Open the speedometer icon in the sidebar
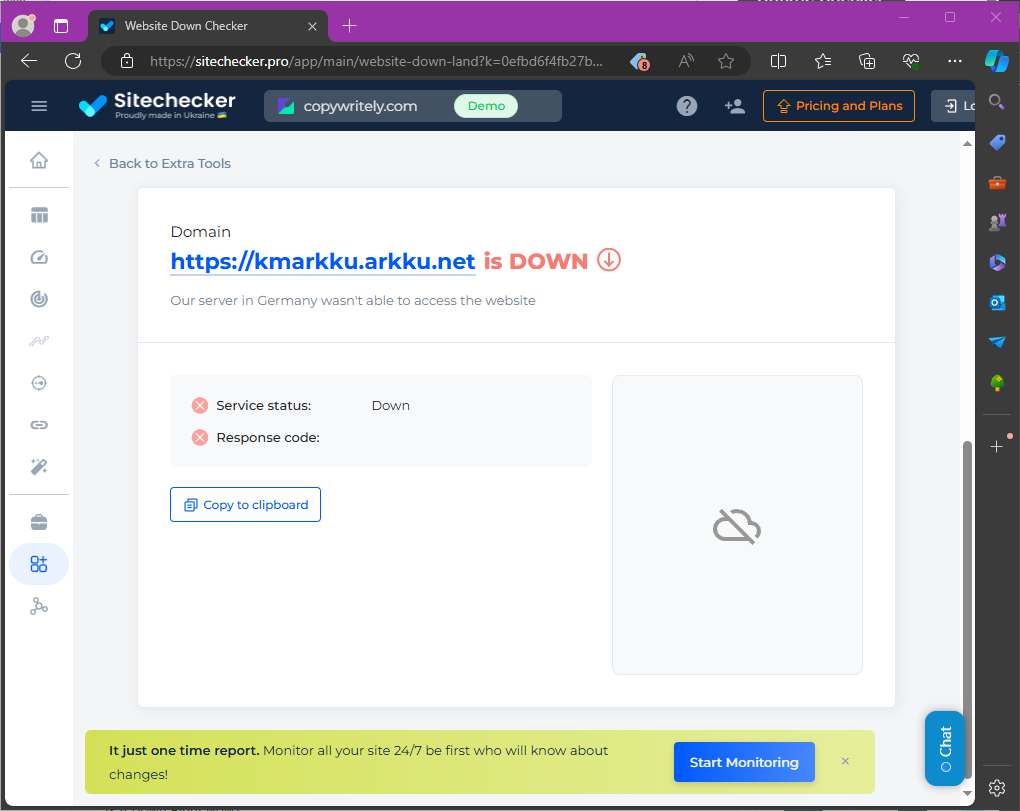Viewport: 1020px width, 811px height. click(x=39, y=258)
